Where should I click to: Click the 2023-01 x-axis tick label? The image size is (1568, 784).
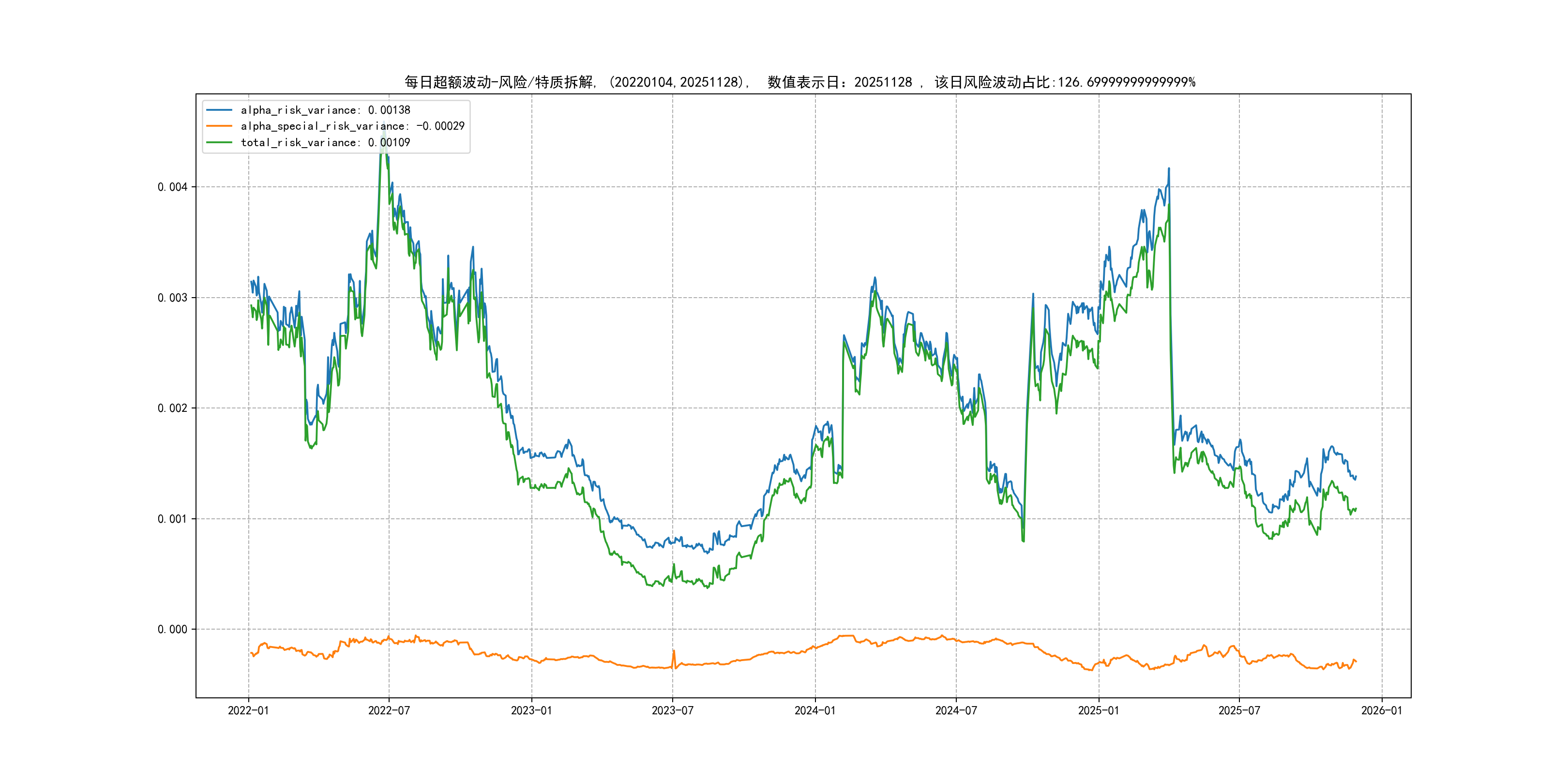(531, 710)
